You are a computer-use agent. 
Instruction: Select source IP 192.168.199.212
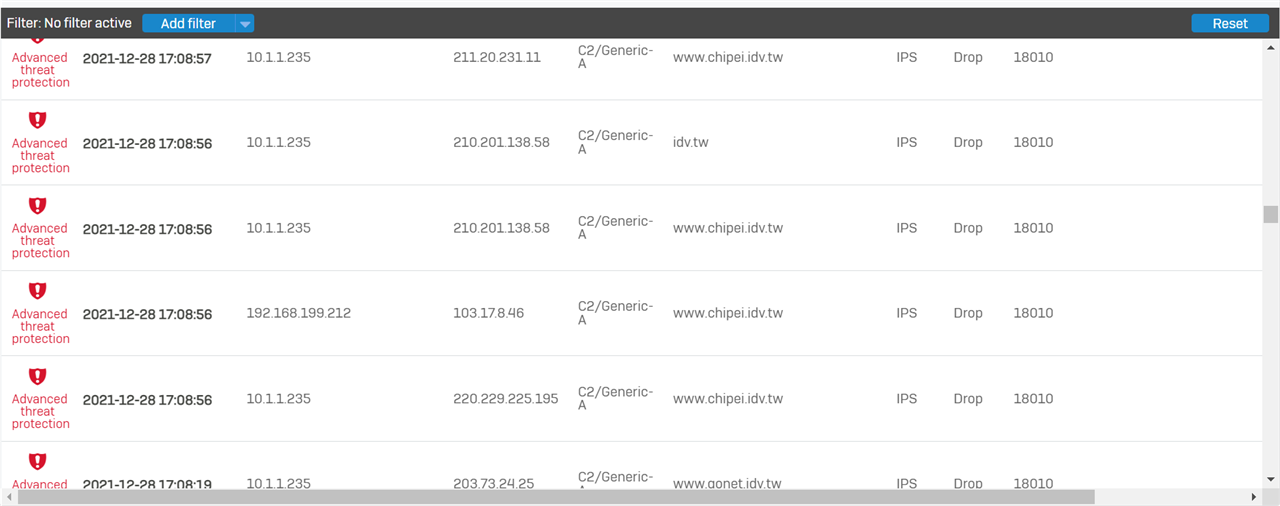point(299,313)
